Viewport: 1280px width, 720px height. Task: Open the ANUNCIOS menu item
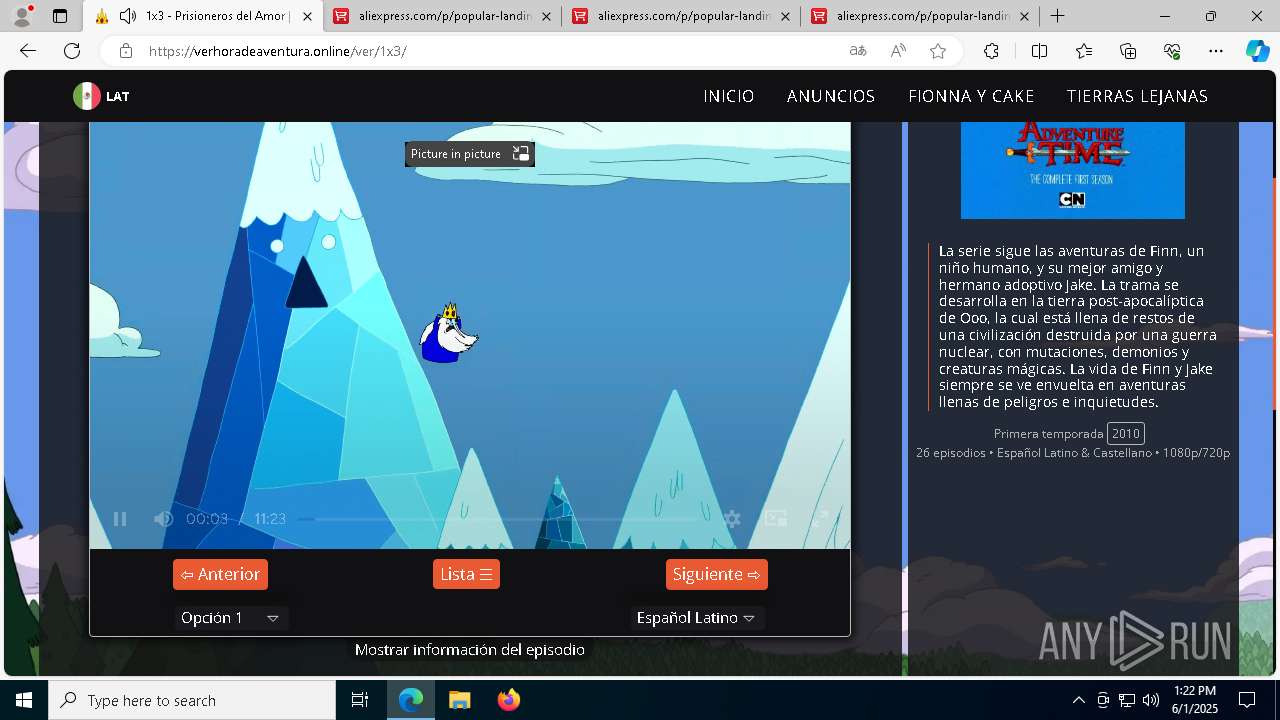pyautogui.click(x=831, y=96)
